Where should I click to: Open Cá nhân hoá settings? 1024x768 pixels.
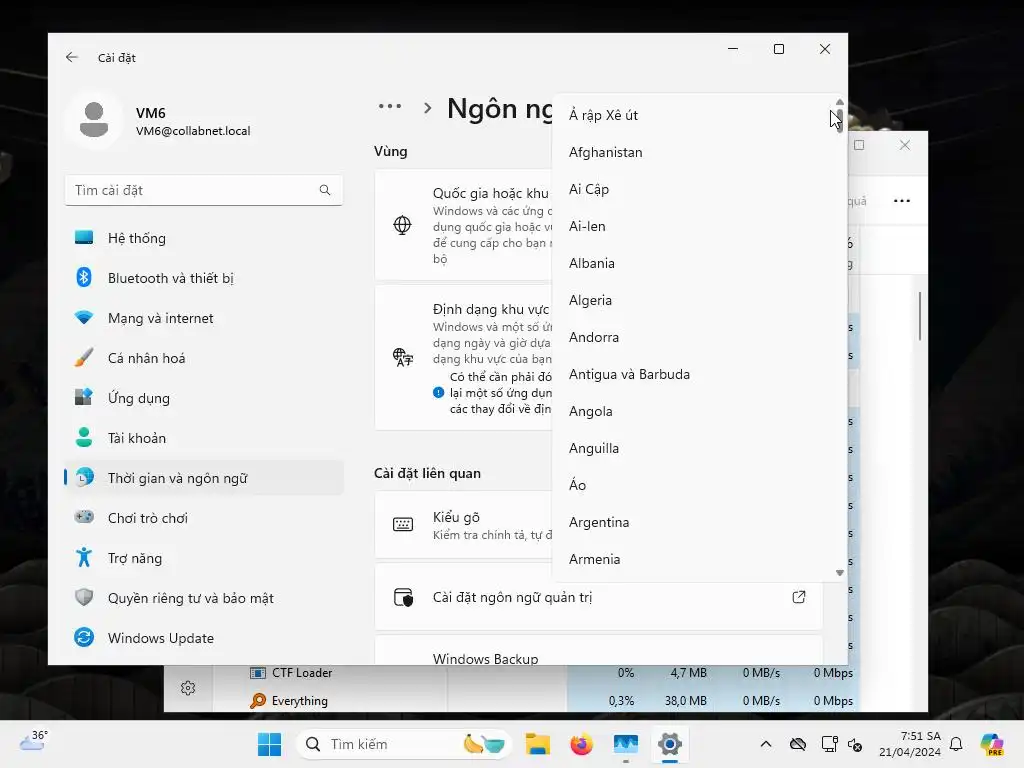click(204, 358)
